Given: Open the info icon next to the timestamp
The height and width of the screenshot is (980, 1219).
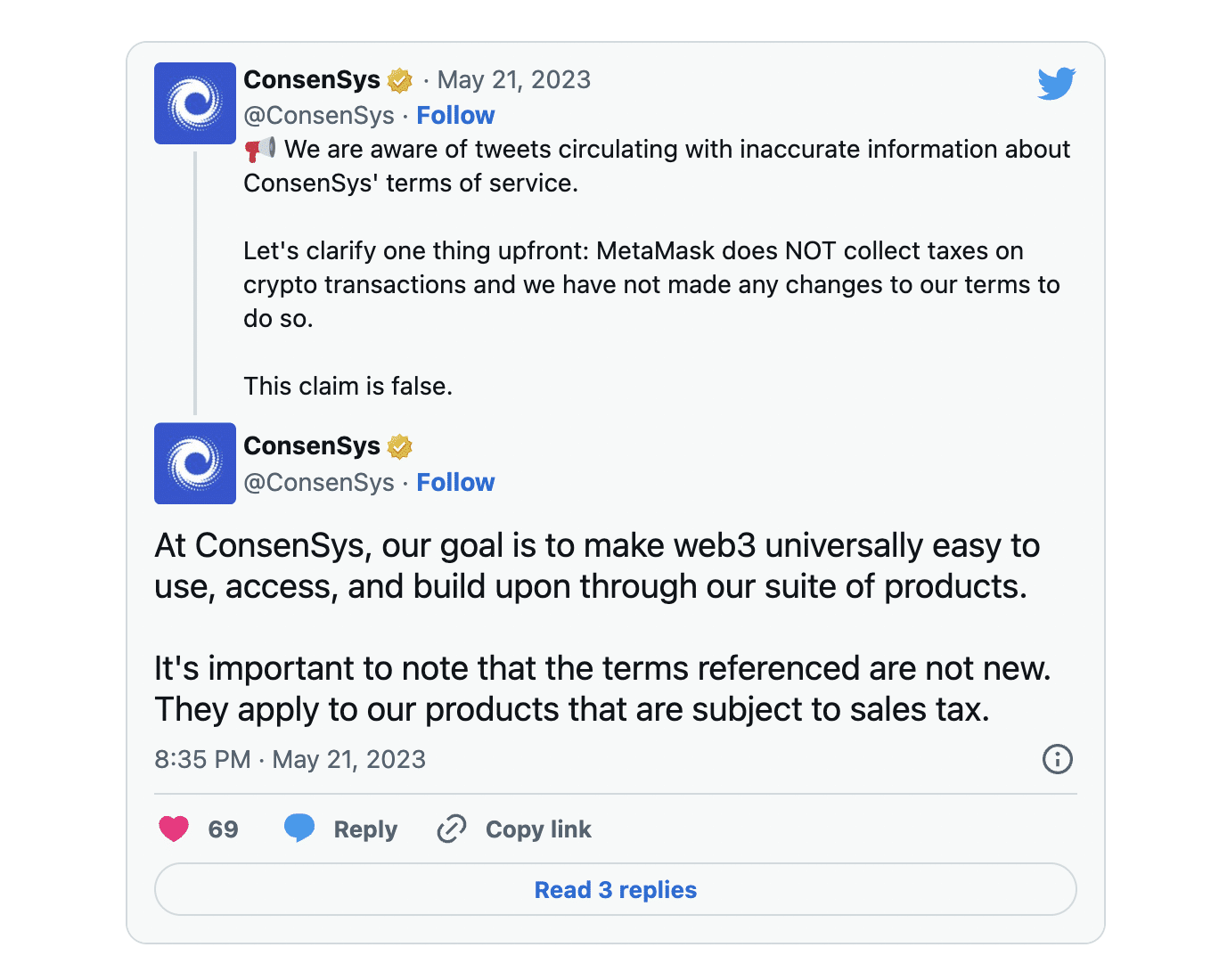Looking at the screenshot, I should point(1057,759).
